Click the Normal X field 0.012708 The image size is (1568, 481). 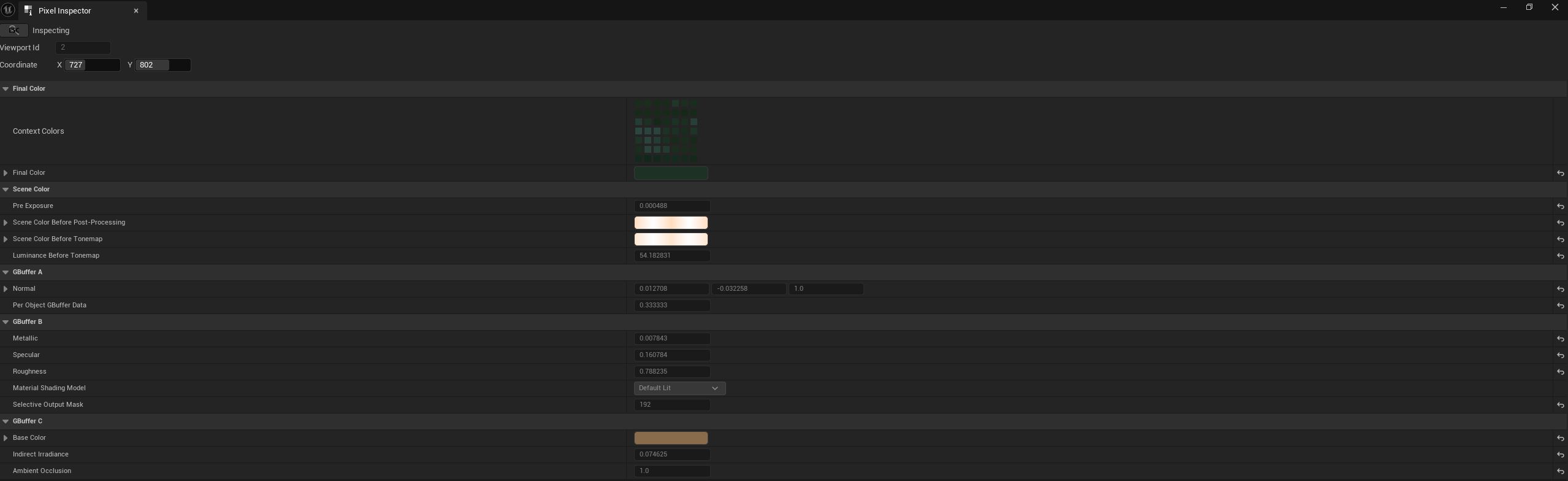click(671, 288)
